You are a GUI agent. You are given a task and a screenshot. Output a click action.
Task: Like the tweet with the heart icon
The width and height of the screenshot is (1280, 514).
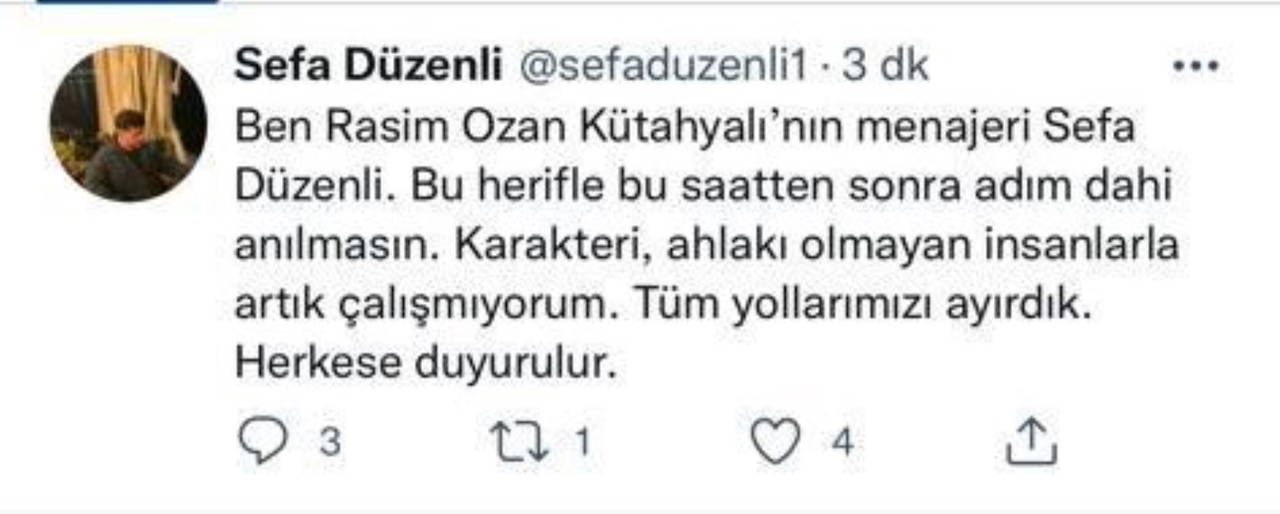click(x=777, y=441)
